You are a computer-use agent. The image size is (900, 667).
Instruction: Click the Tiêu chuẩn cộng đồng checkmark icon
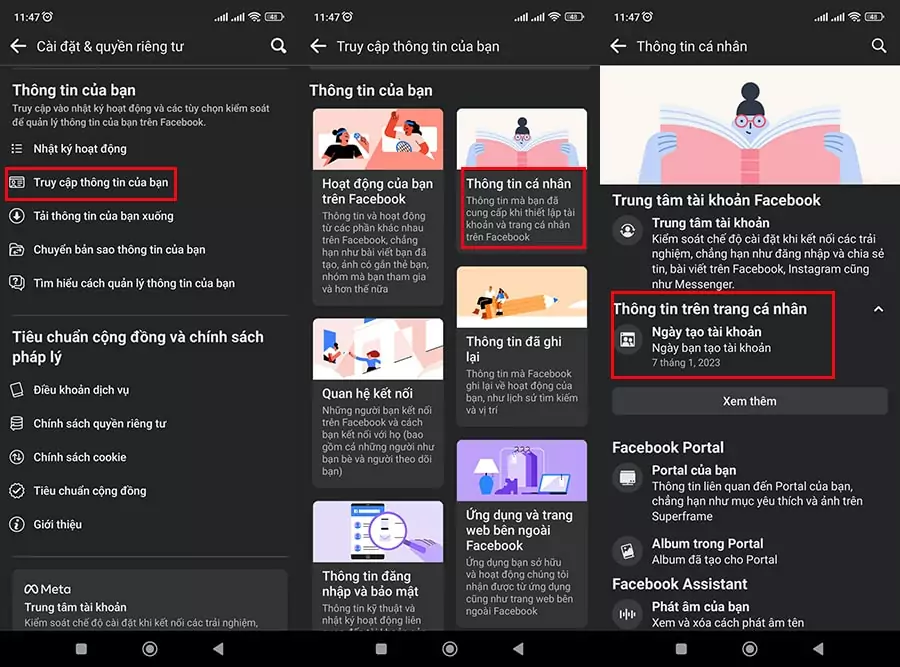(17, 491)
